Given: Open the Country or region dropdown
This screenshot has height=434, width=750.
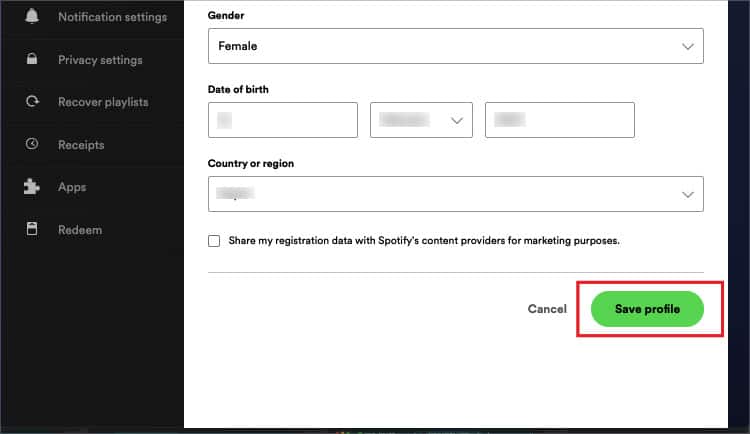Looking at the screenshot, I should click(x=455, y=194).
